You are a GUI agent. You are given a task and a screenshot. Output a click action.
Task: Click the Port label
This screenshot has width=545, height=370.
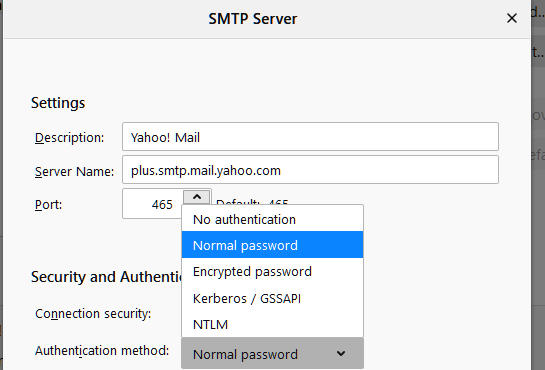pos(48,205)
